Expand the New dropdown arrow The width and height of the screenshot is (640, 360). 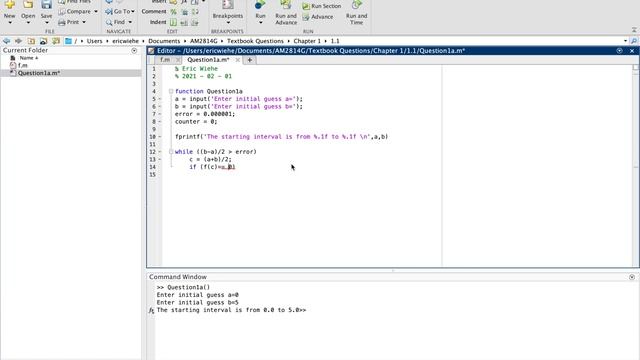pyautogui.click(x=10, y=22)
